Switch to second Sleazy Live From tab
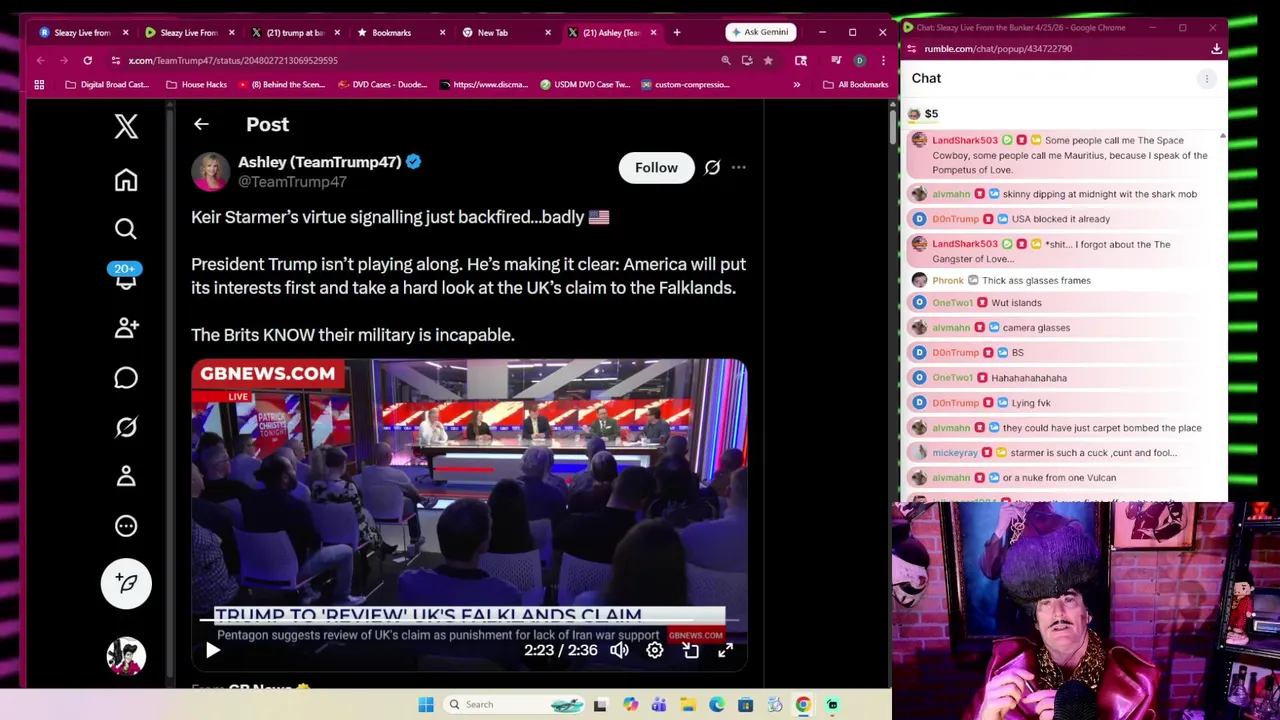Image resolution: width=1280 pixels, height=720 pixels. tap(190, 33)
